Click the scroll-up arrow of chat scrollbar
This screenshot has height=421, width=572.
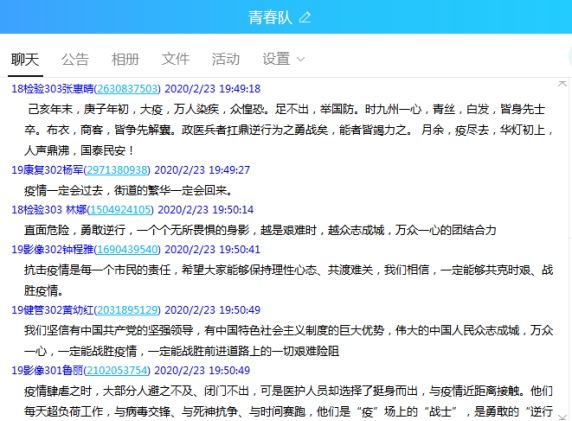562,84
